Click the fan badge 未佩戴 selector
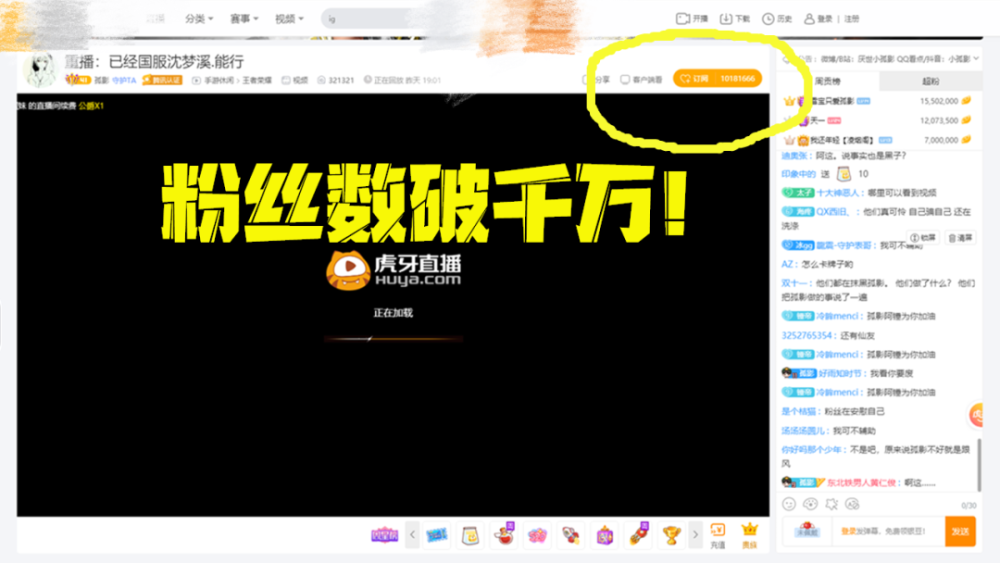 (x=807, y=530)
